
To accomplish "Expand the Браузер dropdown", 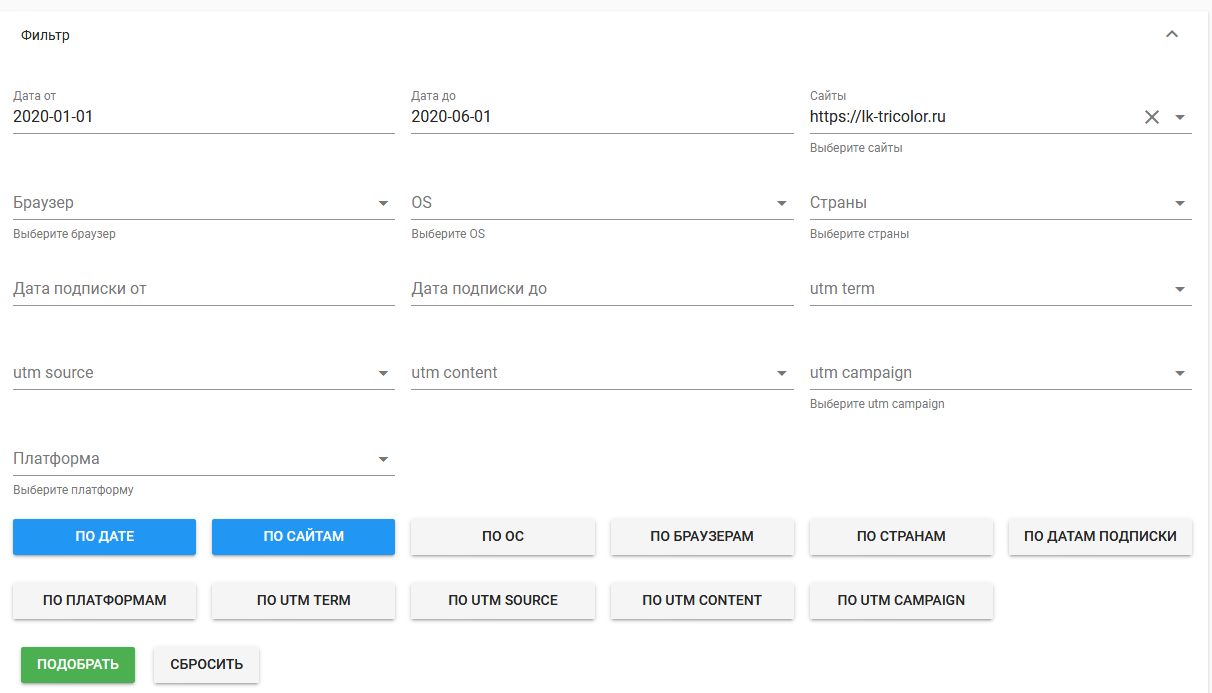I will pos(383,203).
